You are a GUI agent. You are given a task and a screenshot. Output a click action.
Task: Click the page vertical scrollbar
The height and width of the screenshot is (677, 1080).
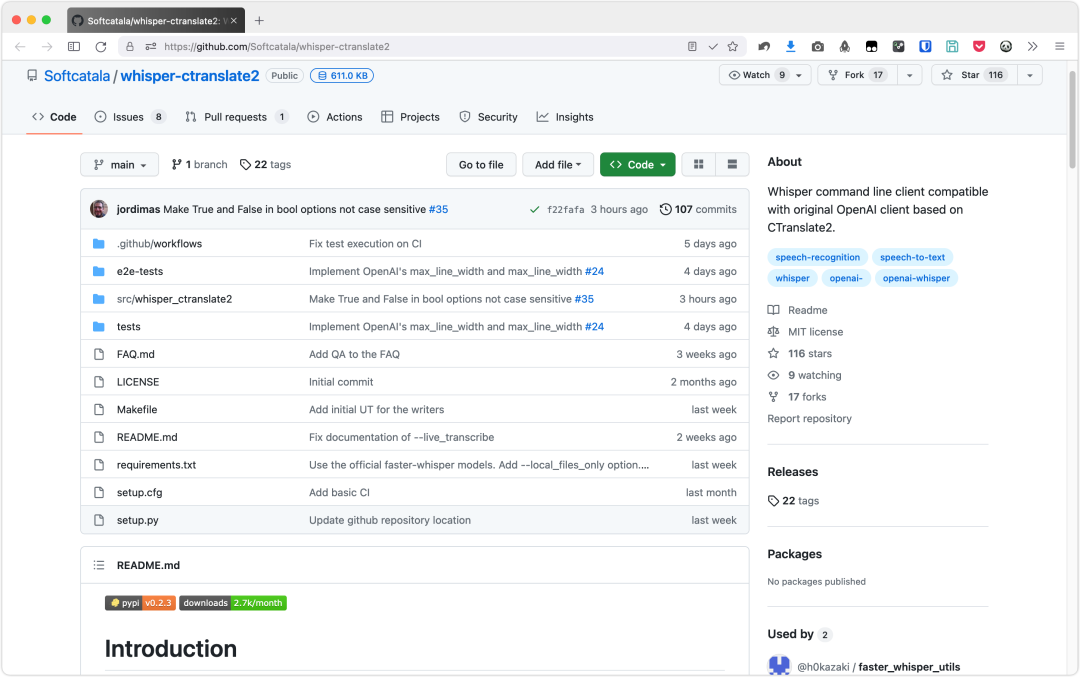(1072, 118)
